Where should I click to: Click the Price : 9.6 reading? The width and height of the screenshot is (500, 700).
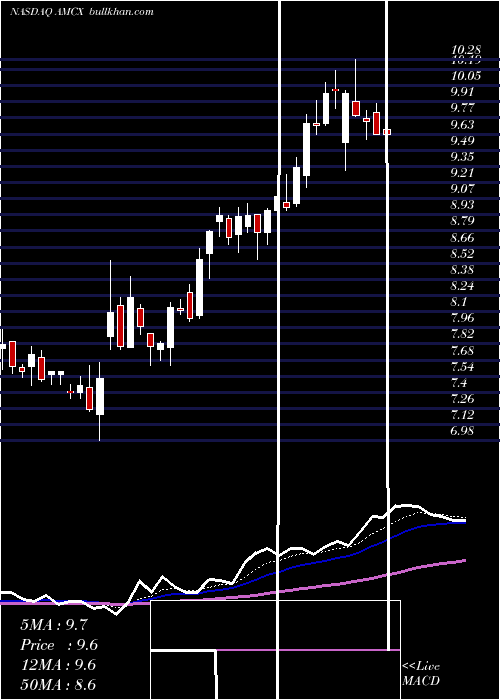[59, 645]
